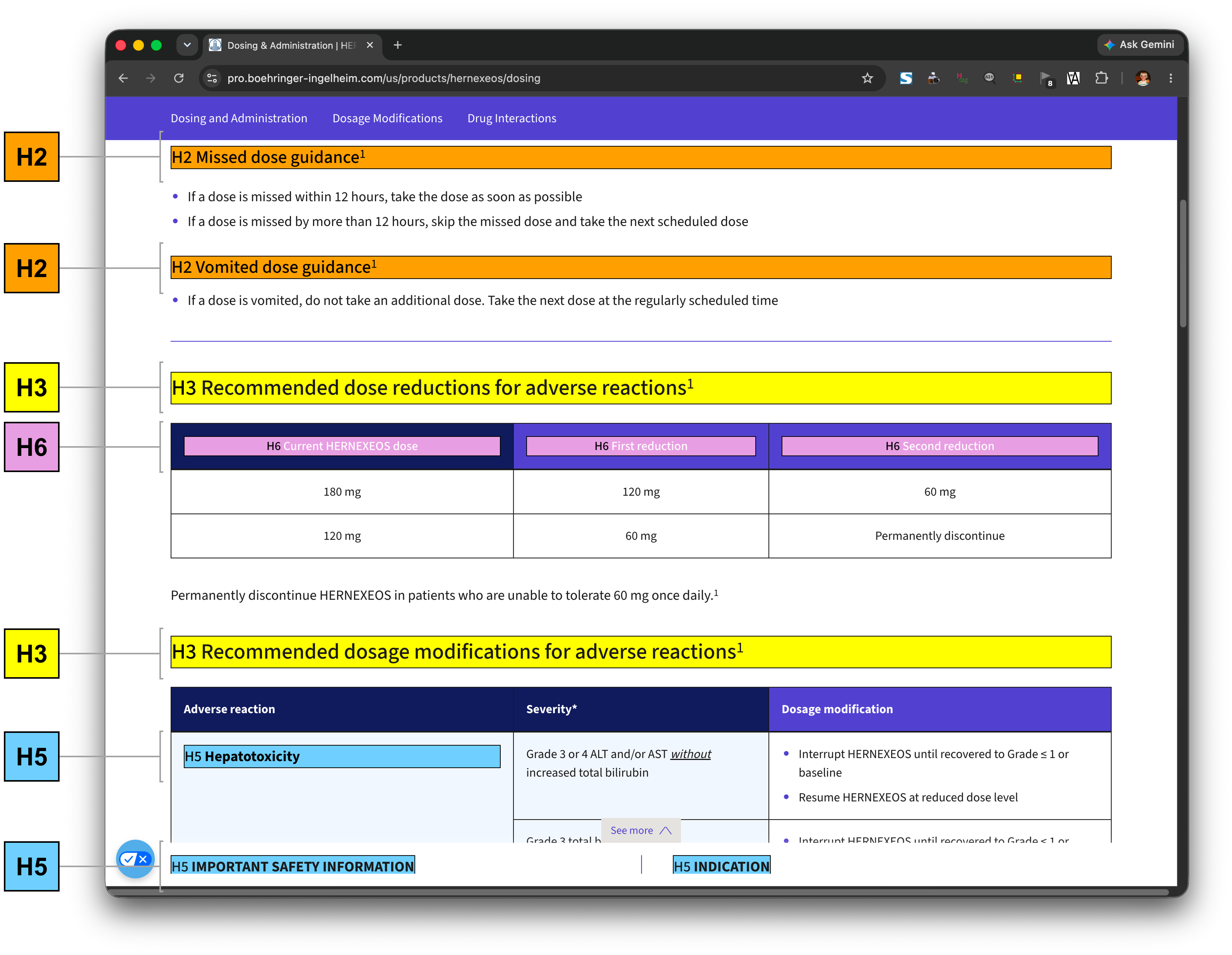Screen dimensions: 1232x955
Task: Open the Chrome profile avatar
Action: coord(1143,79)
